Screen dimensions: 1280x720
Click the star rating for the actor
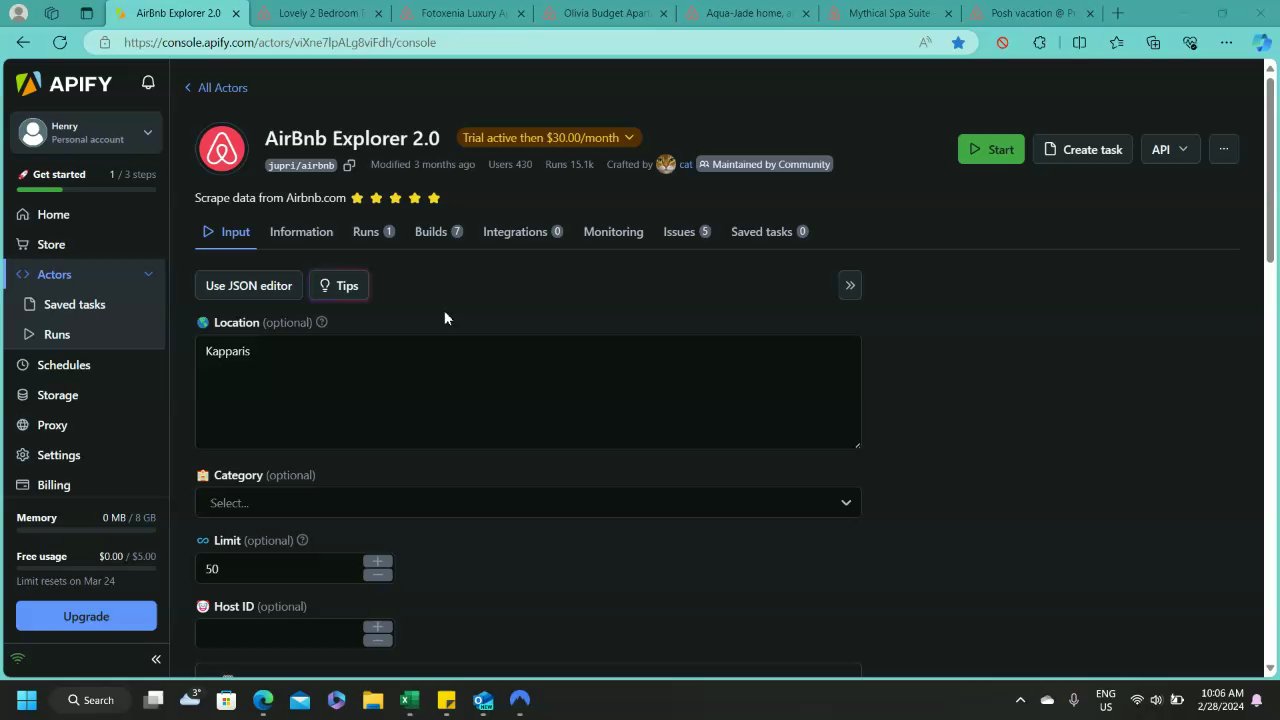[395, 198]
